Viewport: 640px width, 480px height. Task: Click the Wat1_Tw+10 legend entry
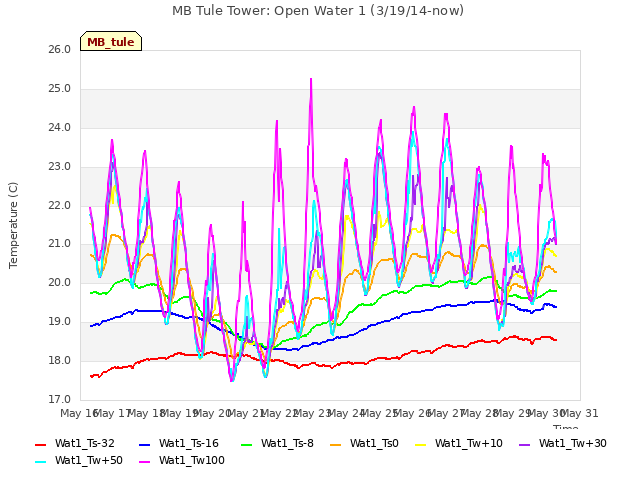click(x=459, y=444)
